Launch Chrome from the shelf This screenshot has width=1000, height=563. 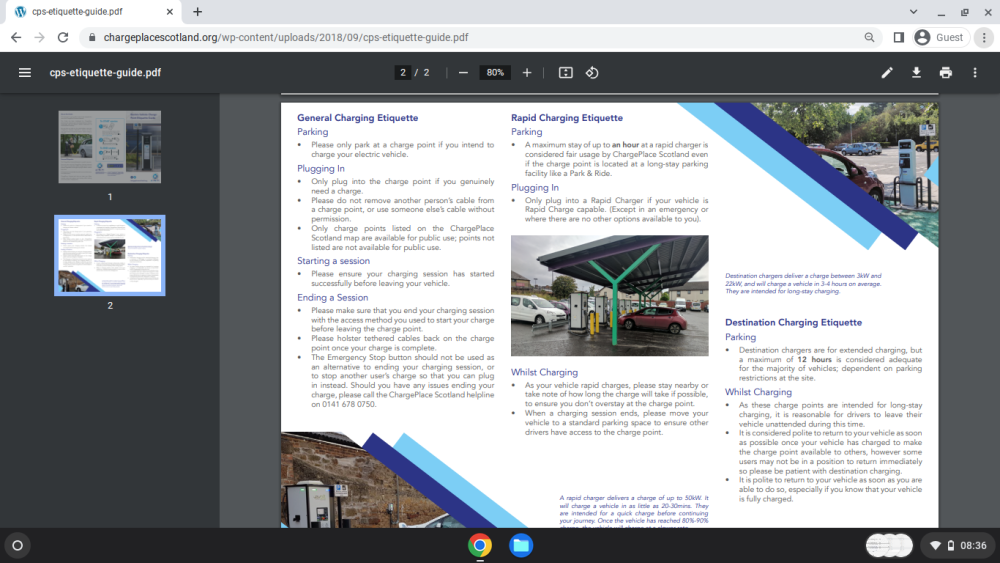coord(480,546)
